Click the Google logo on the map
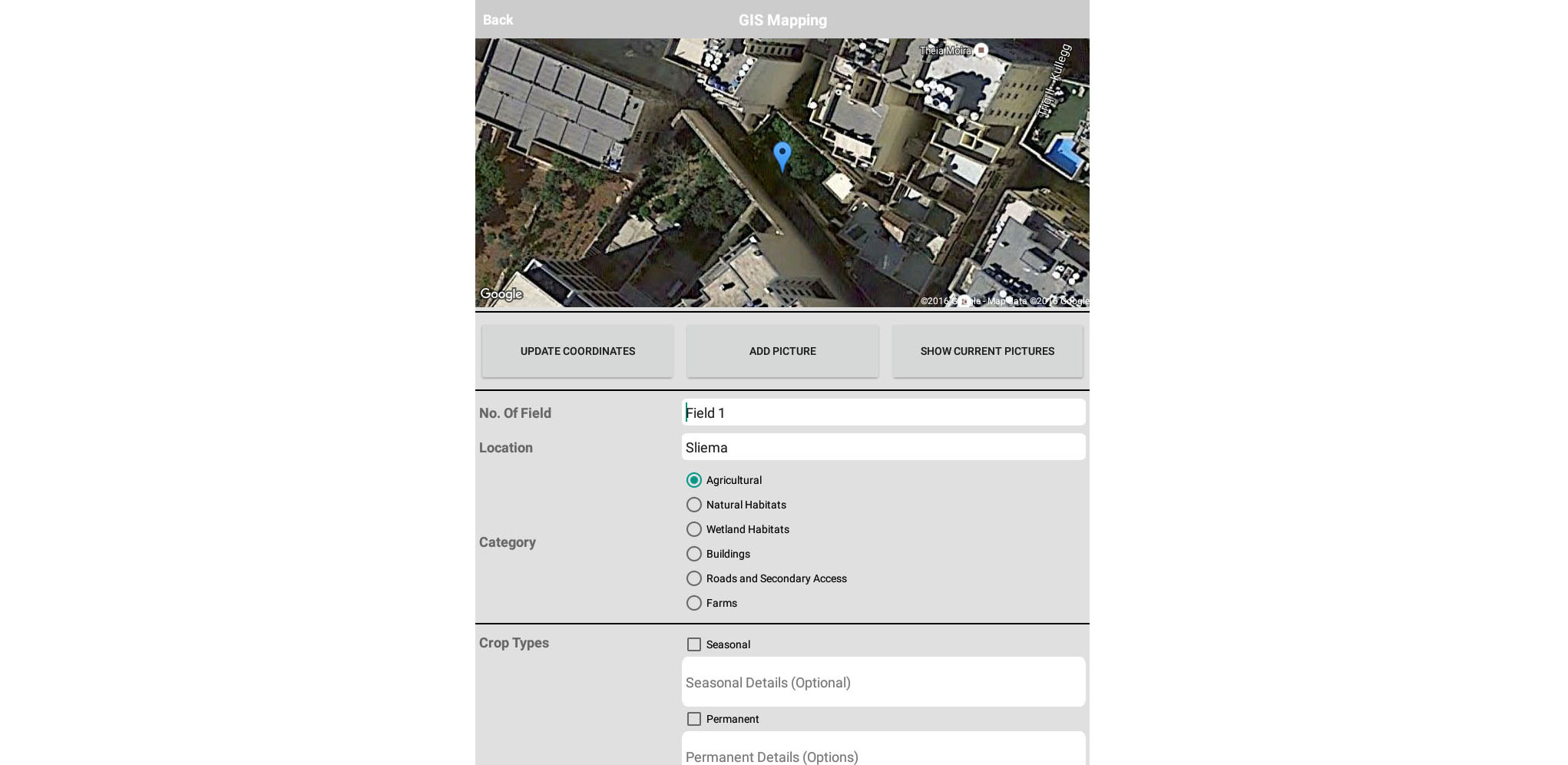This screenshot has width=1568, height=765. pos(501,294)
